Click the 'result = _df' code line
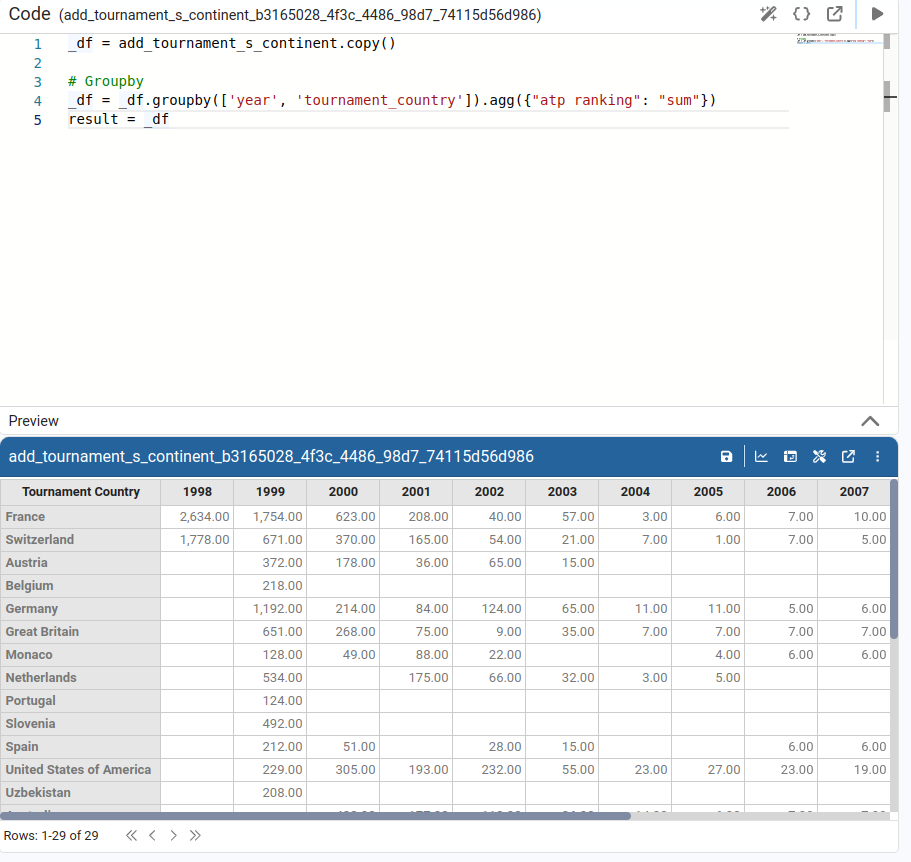911x862 pixels. (x=119, y=120)
